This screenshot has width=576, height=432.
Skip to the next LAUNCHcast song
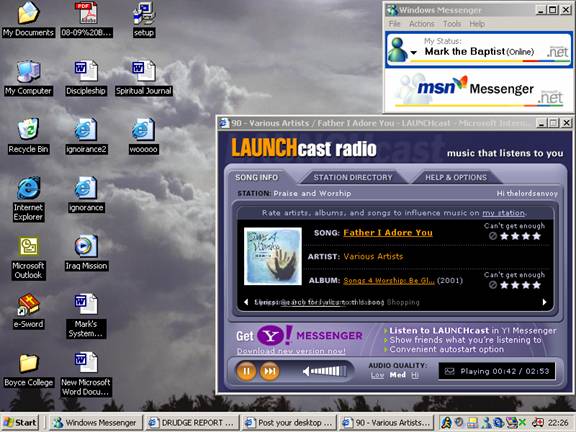point(270,371)
